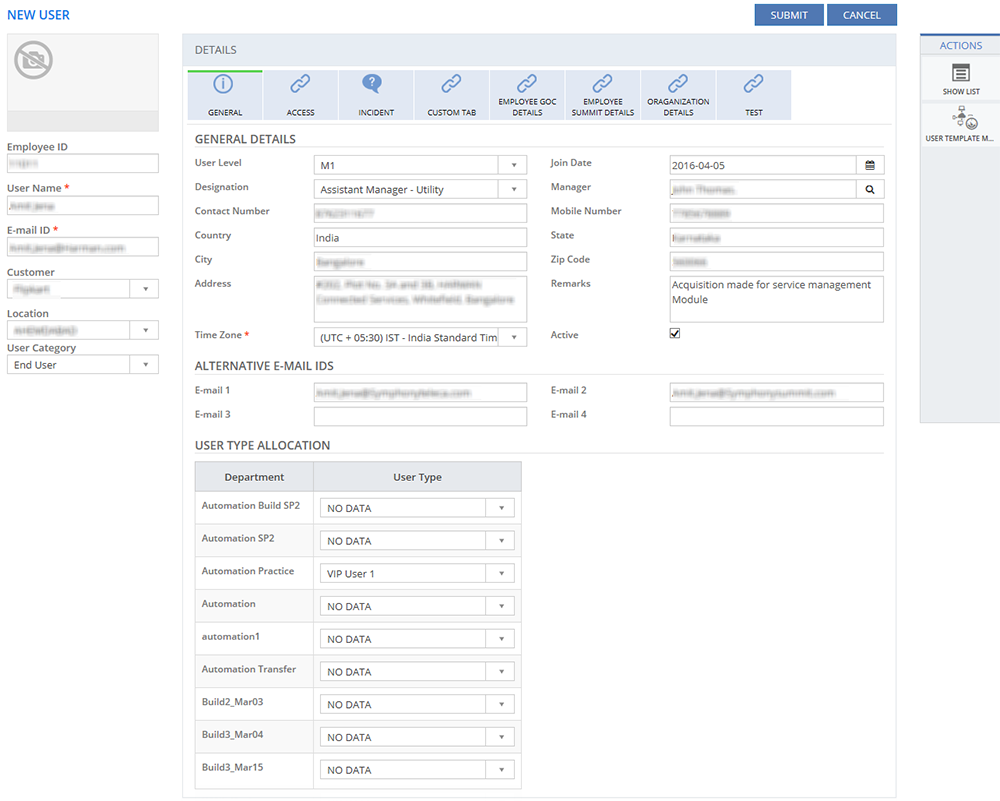This screenshot has height=801, width=1000.
Task: Open the User Template action icon
Action: (965, 118)
